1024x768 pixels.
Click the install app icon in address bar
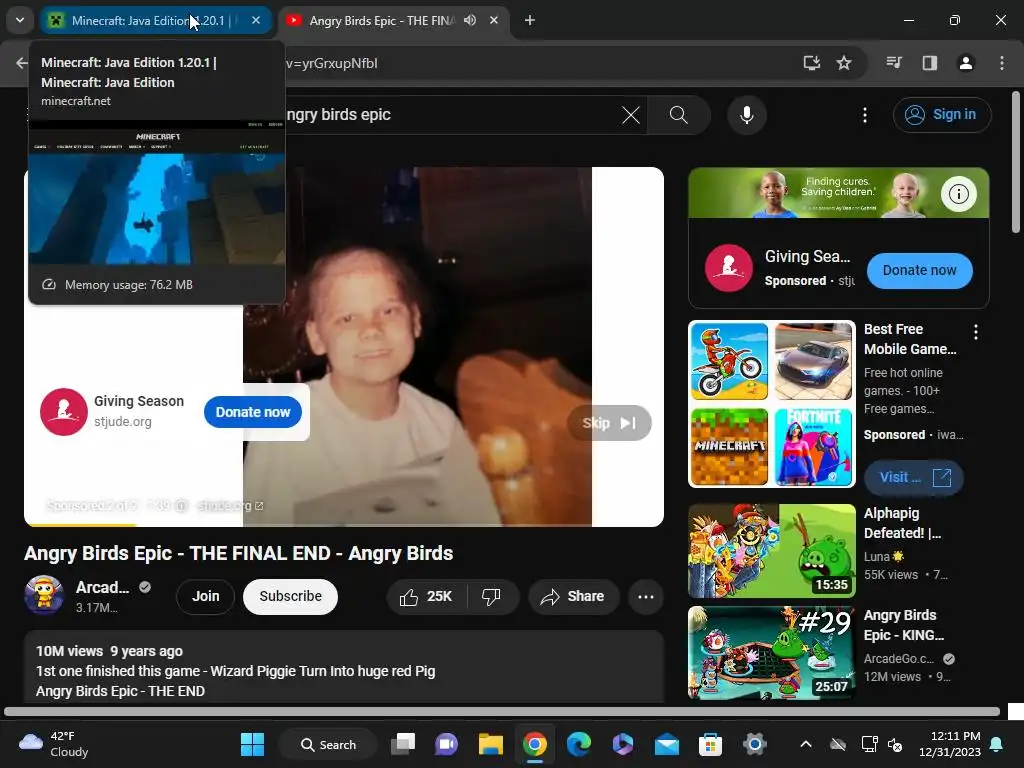(x=812, y=63)
